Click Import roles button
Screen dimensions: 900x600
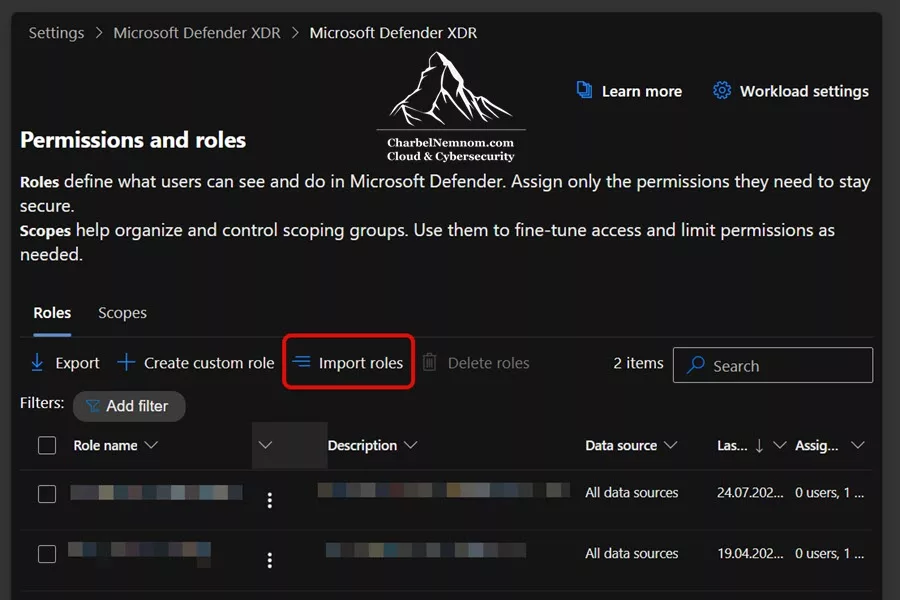(348, 362)
